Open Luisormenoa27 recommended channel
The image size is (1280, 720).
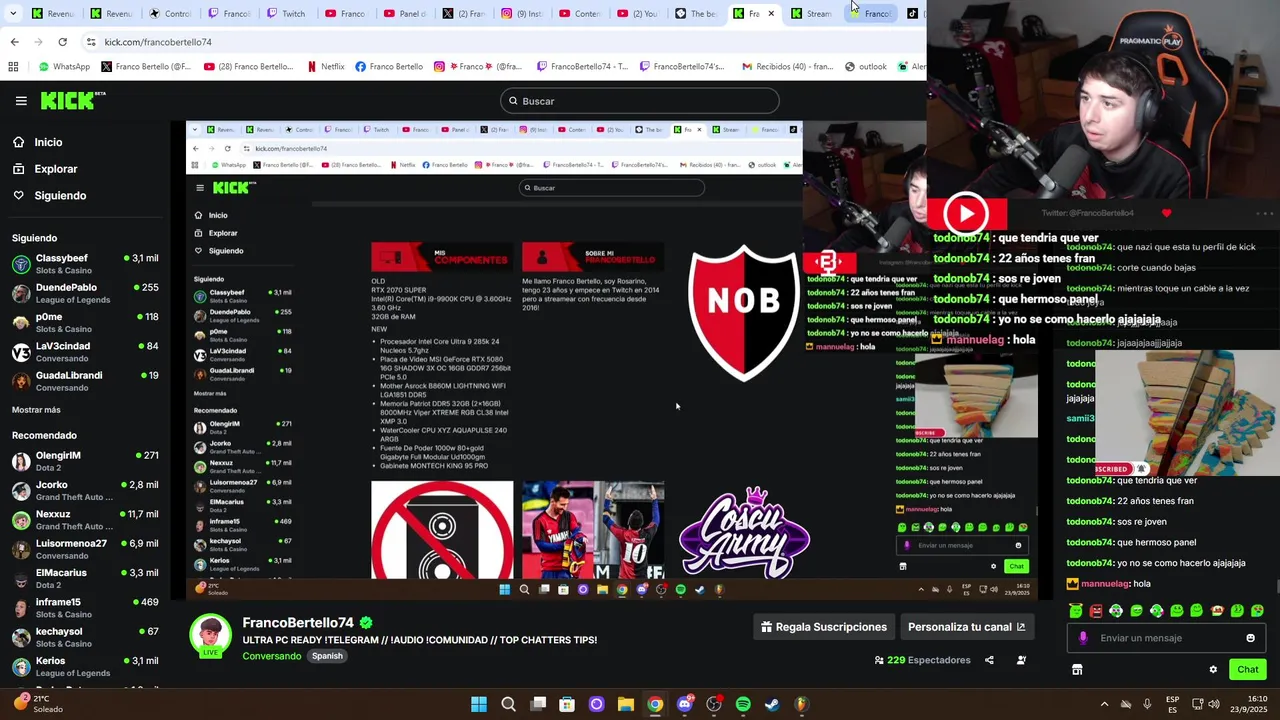85,549
